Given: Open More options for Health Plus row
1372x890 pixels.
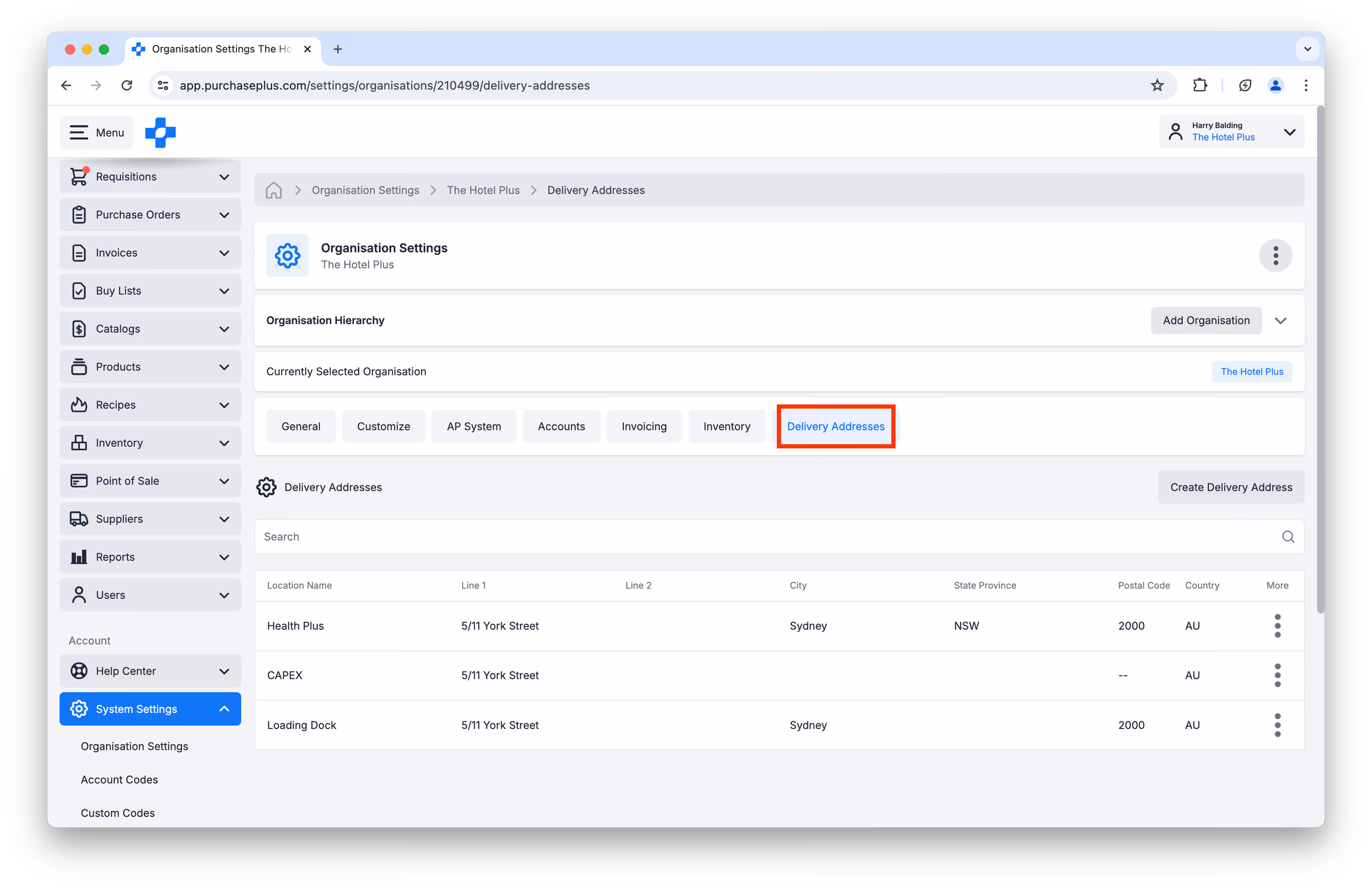Looking at the screenshot, I should (x=1278, y=626).
